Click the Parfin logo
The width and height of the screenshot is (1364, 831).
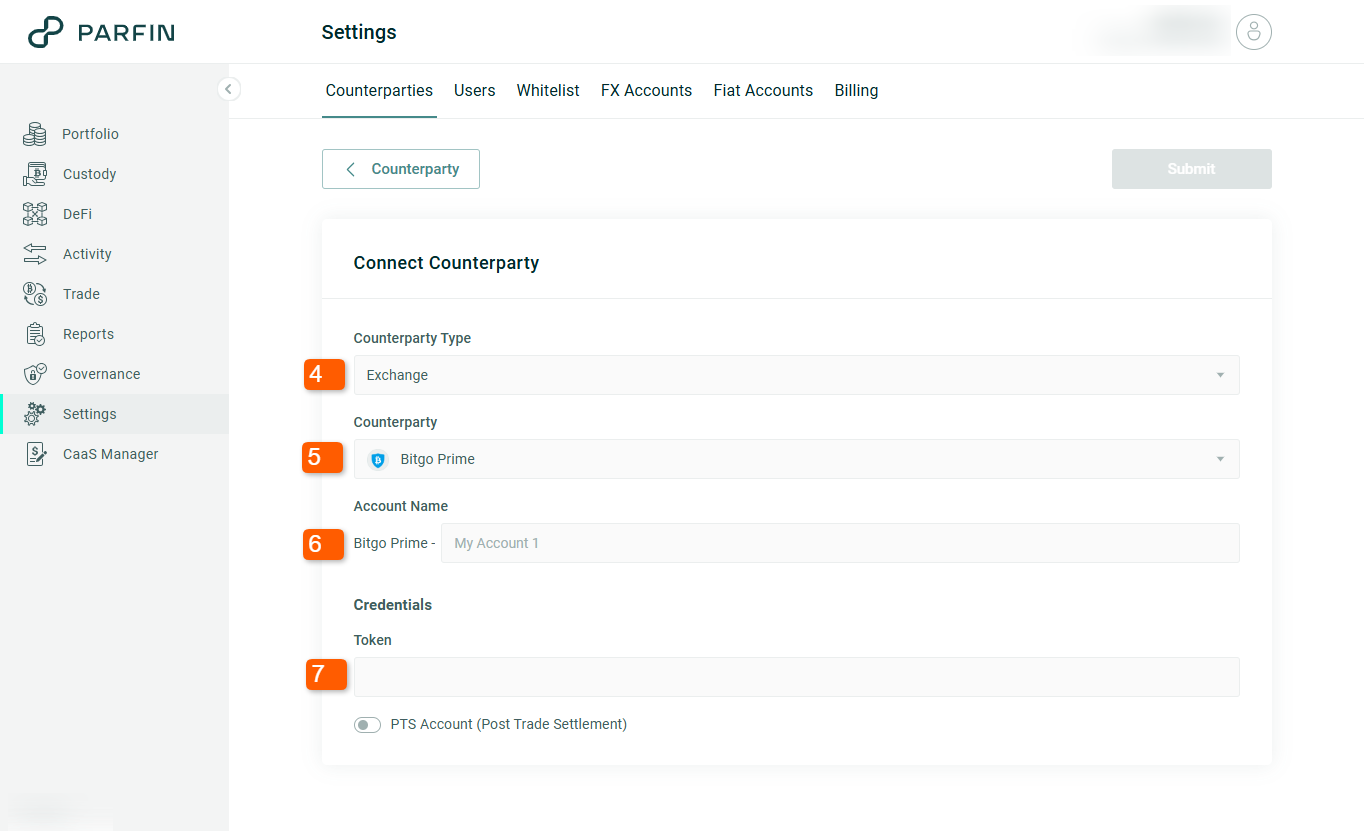click(x=101, y=32)
